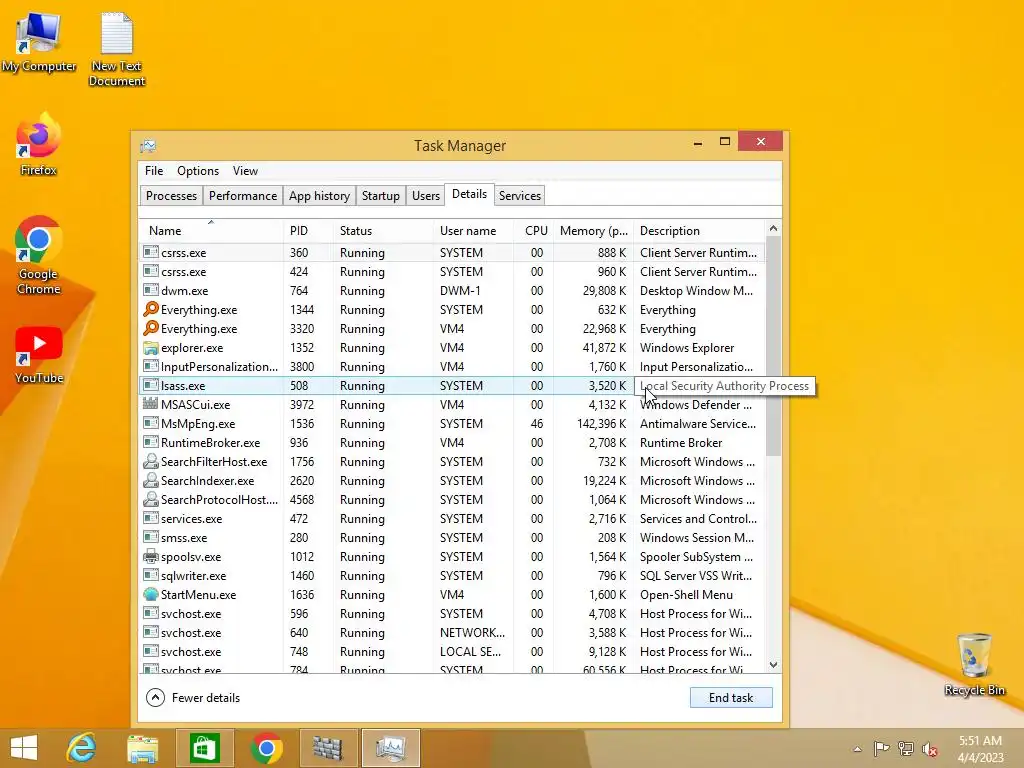
Task: Click the explorer.exe folder icon
Action: tap(151, 347)
